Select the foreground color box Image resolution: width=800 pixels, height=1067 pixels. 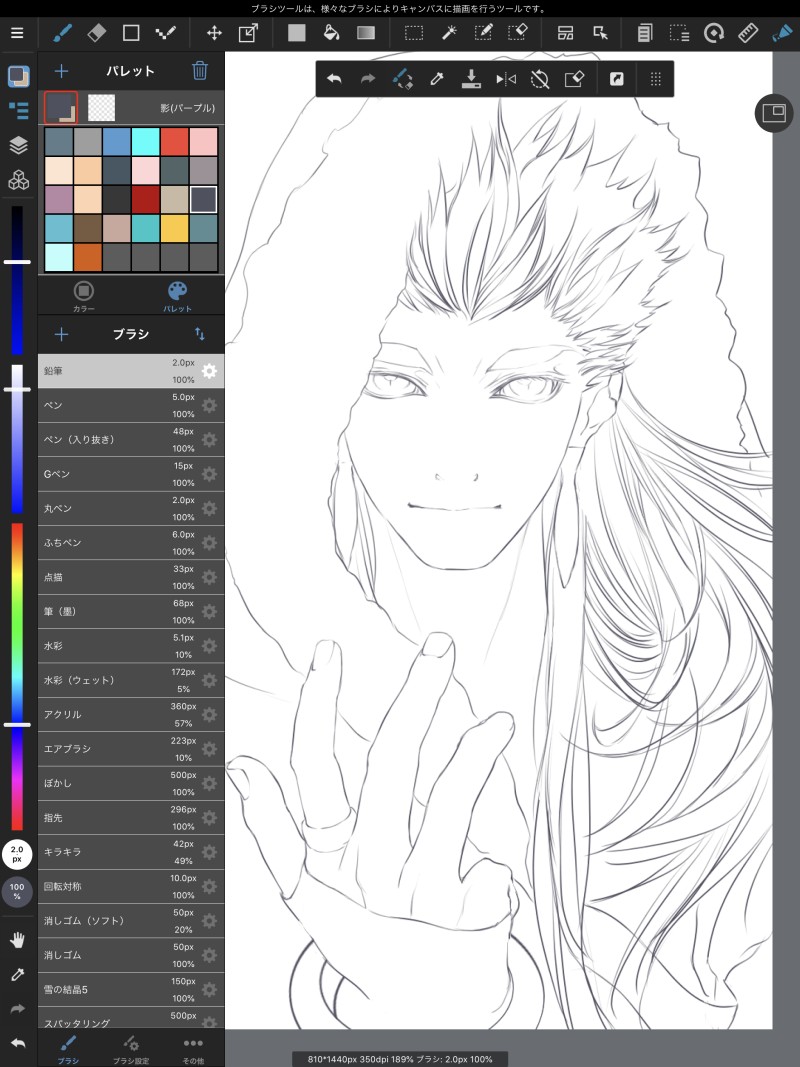[x=61, y=108]
